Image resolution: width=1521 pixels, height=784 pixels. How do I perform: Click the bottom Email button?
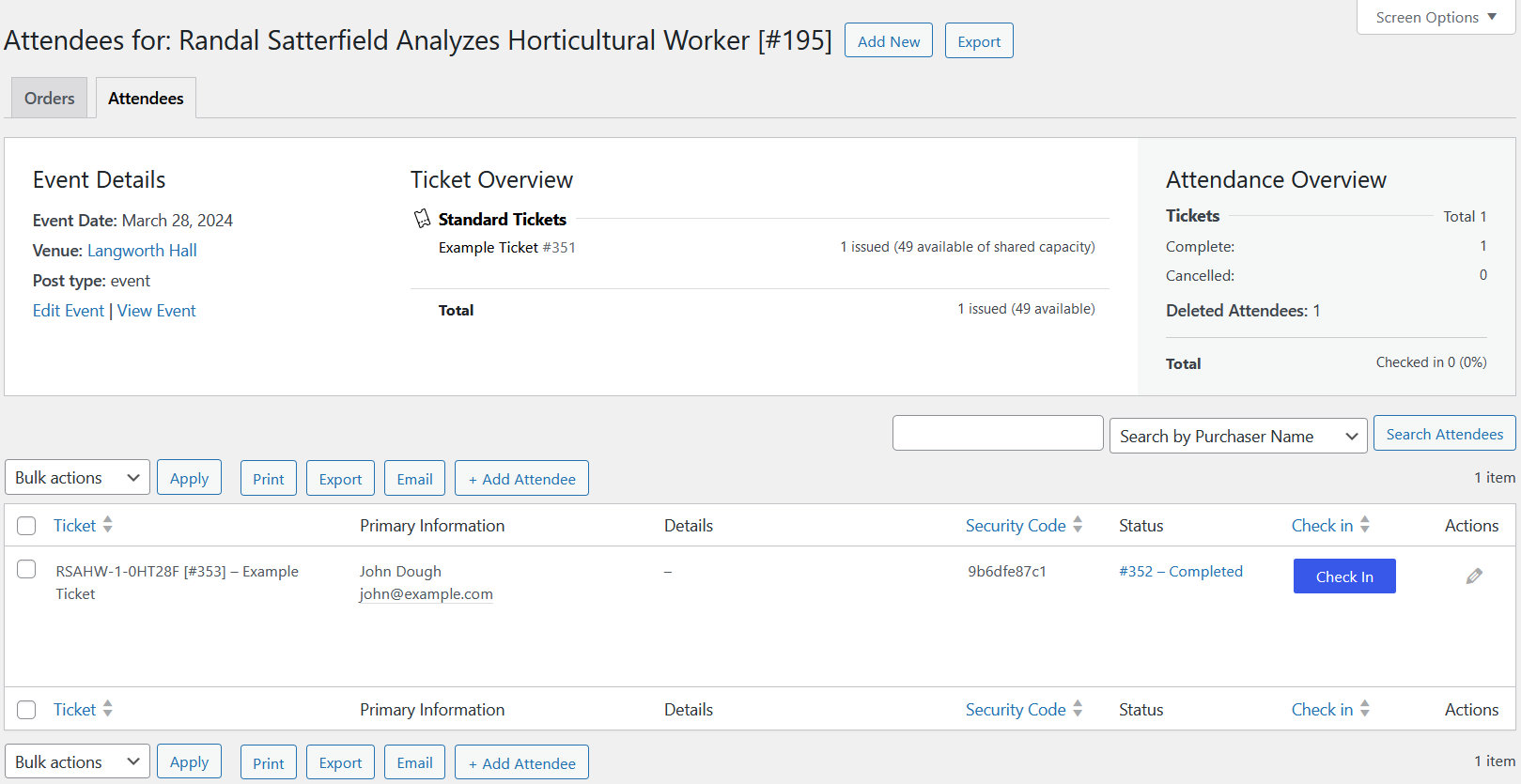click(x=414, y=762)
